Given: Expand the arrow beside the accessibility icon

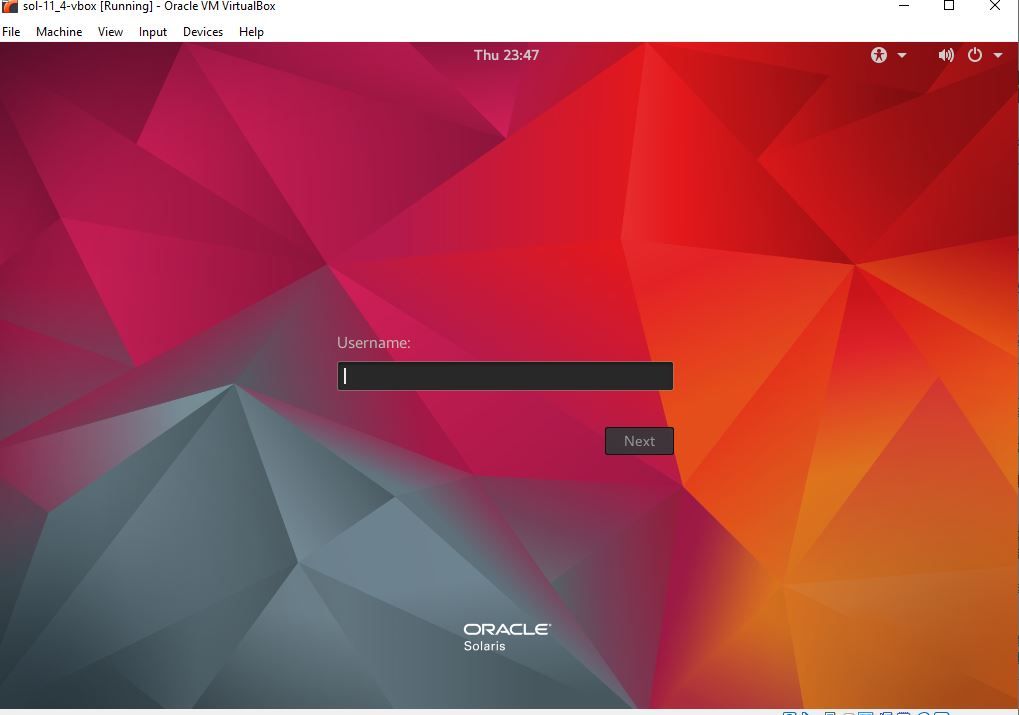Looking at the screenshot, I should pyautogui.click(x=902, y=55).
